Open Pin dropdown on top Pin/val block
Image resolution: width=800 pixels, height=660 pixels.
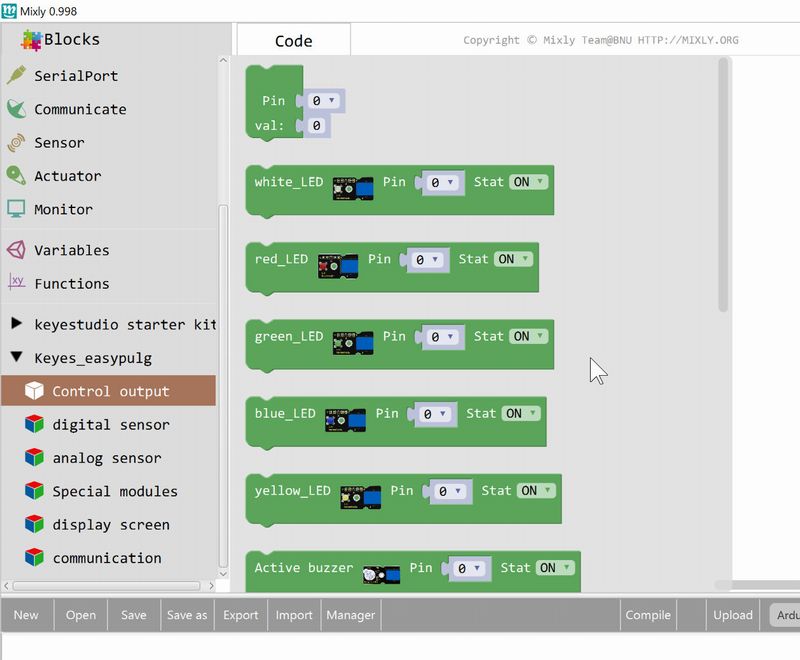coord(324,100)
